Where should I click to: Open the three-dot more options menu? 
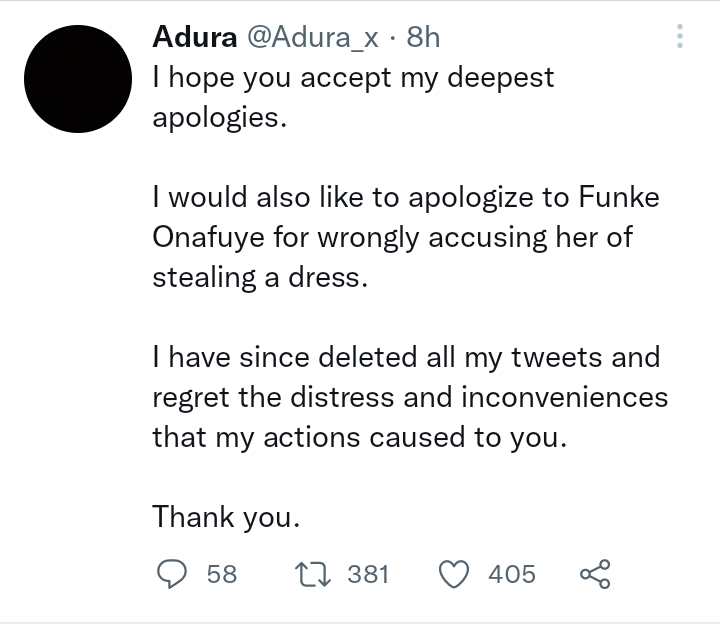pos(680,37)
